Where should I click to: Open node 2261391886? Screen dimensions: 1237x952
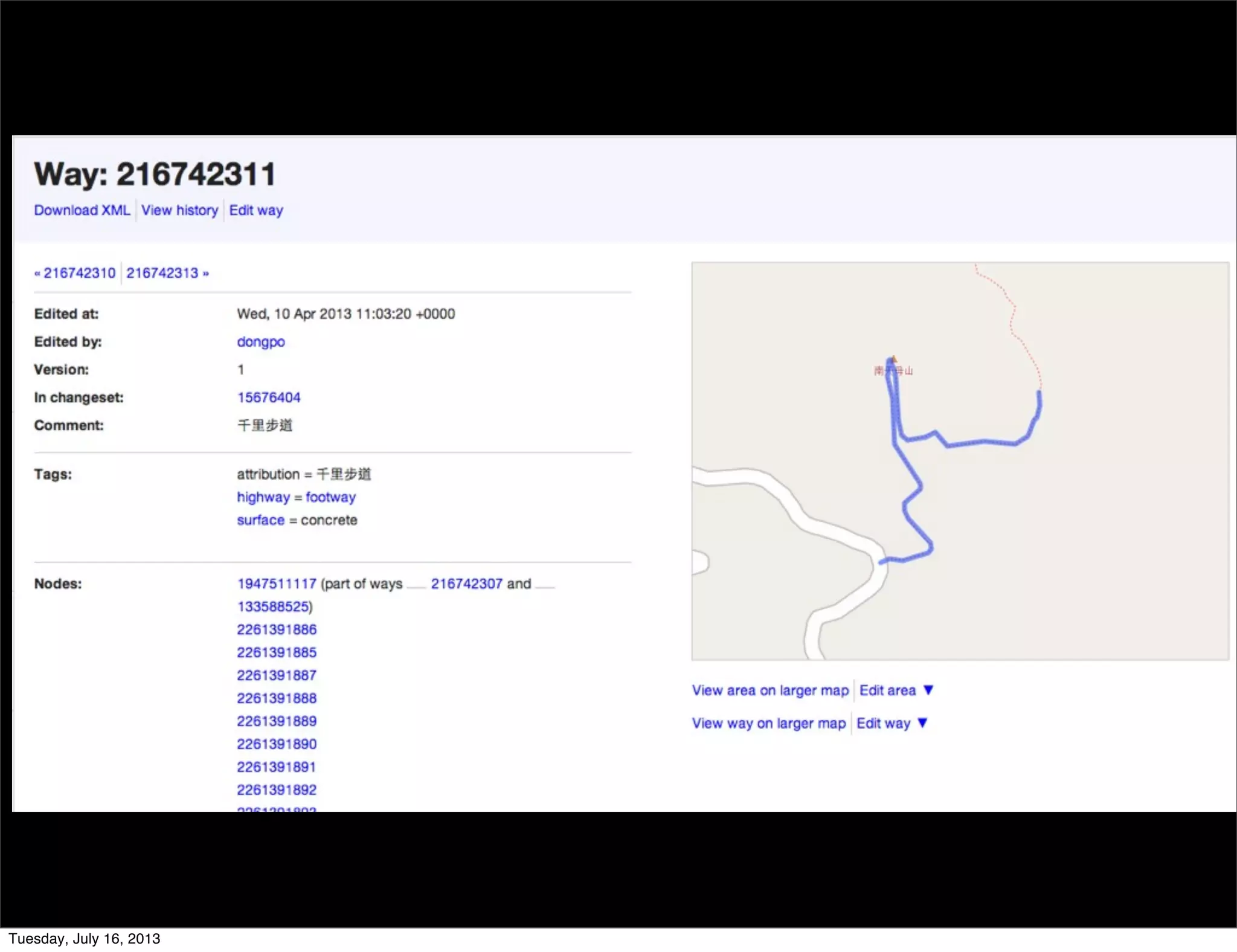(x=277, y=629)
